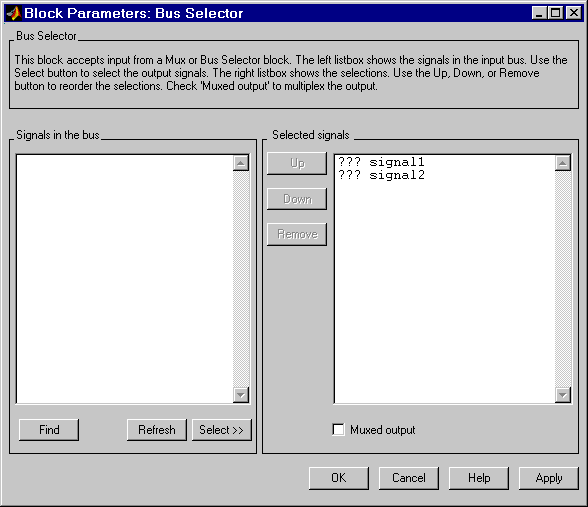Click the Find button
Image resolution: width=588 pixels, height=507 pixels.
(x=49, y=430)
